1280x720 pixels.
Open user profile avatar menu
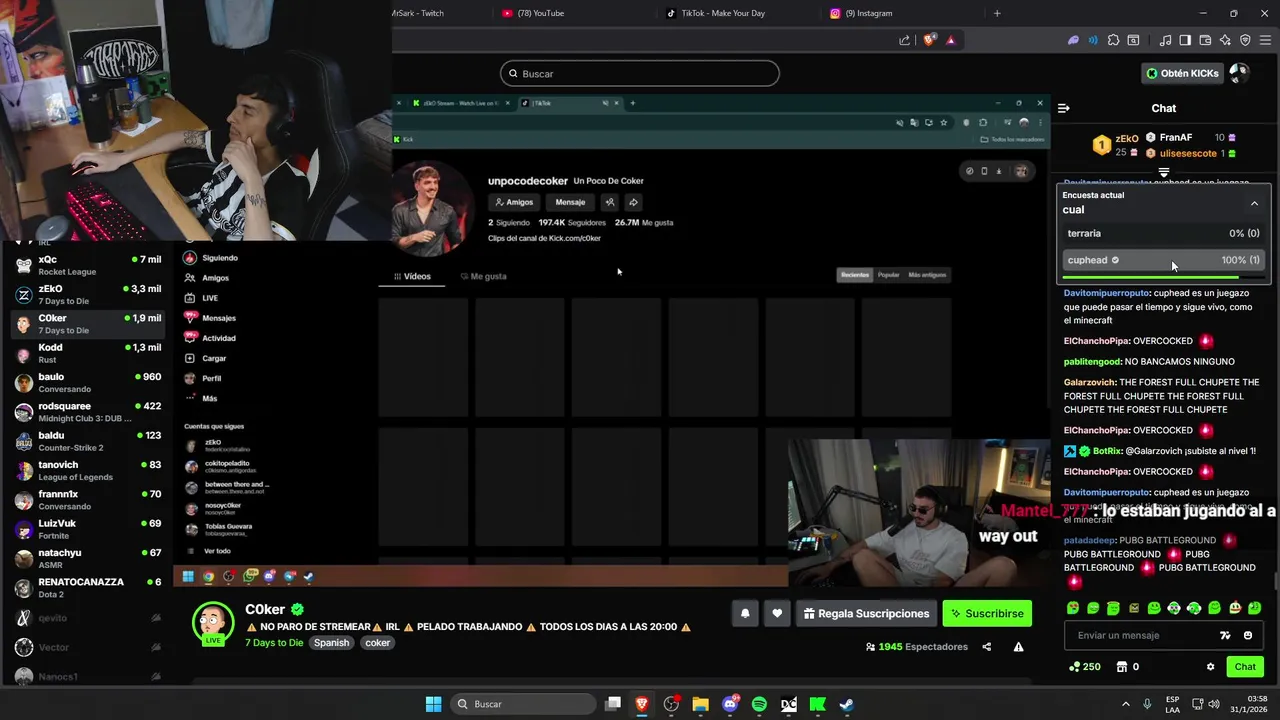1239,73
